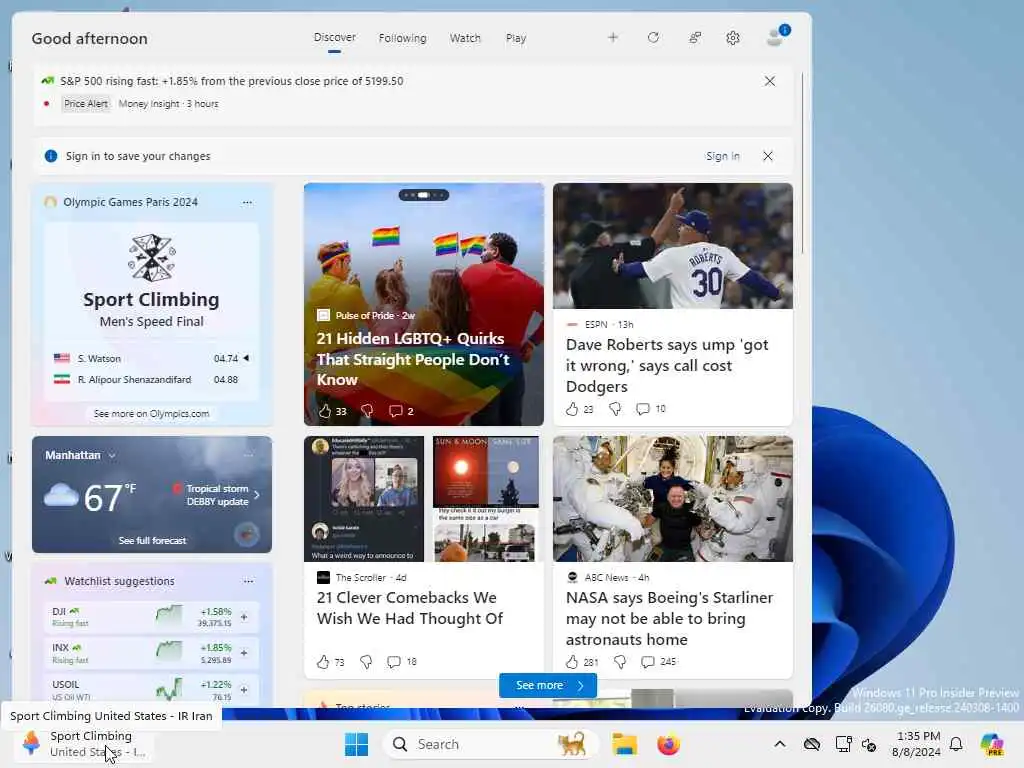The height and width of the screenshot is (768, 1024).
Task: Expand the Manhattan location dropdown
Action: [112, 455]
